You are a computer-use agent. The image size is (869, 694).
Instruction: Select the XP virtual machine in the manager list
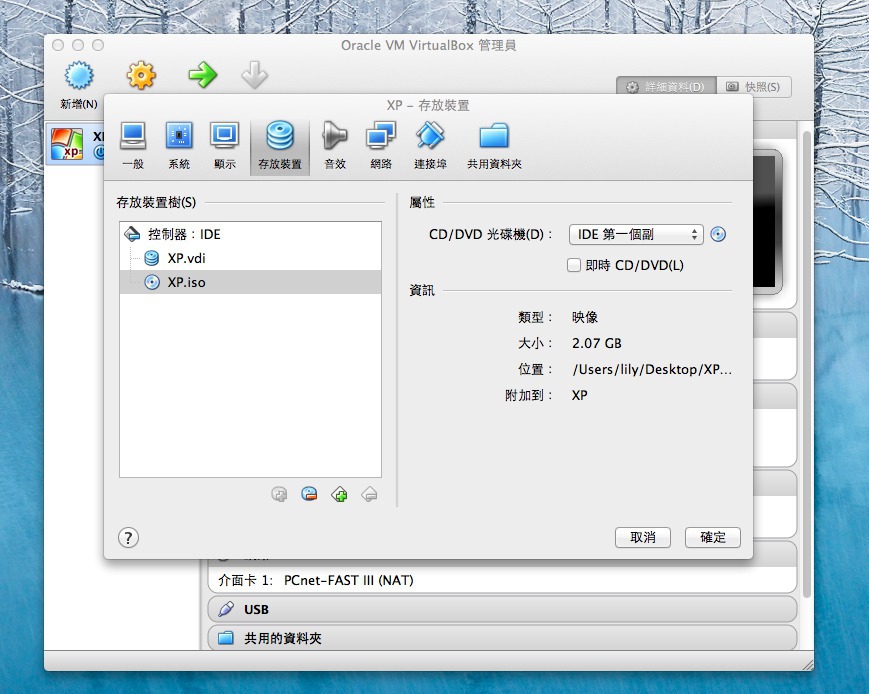(x=74, y=144)
